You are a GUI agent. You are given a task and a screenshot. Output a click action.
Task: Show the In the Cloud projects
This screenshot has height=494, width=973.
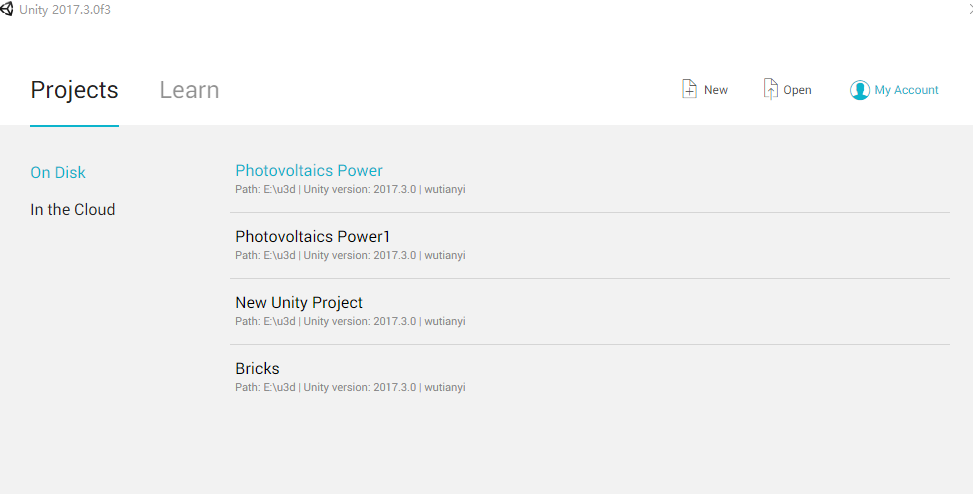click(73, 210)
